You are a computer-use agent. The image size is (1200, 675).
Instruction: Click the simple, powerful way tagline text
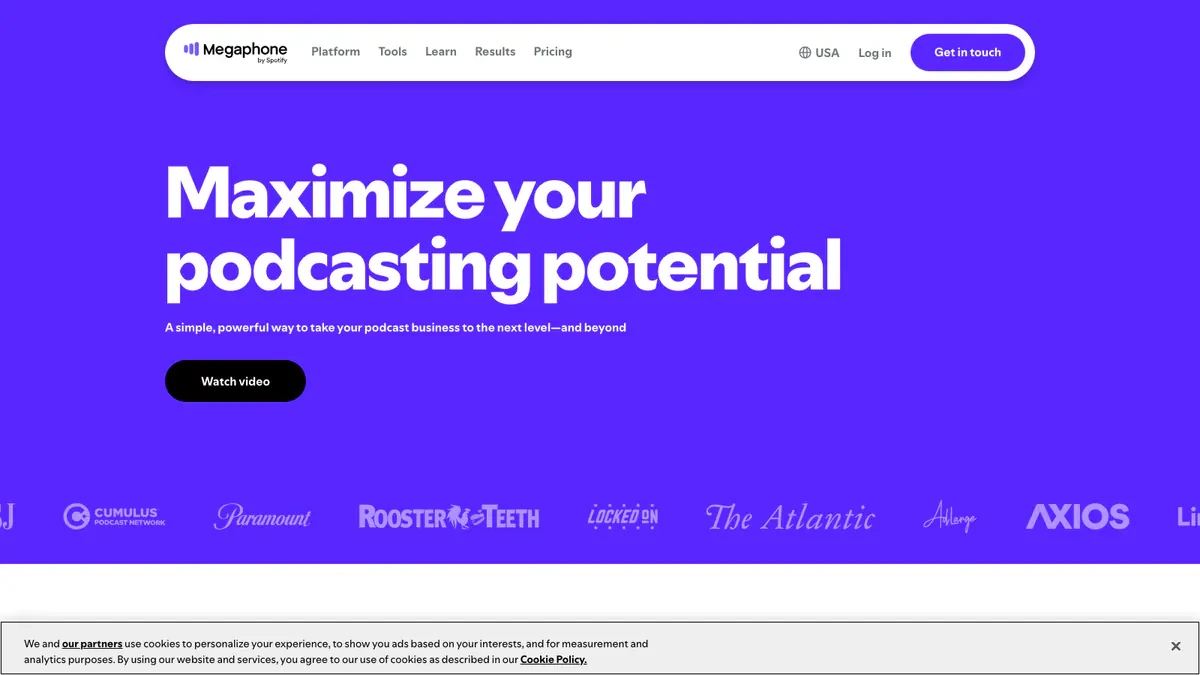pos(395,327)
